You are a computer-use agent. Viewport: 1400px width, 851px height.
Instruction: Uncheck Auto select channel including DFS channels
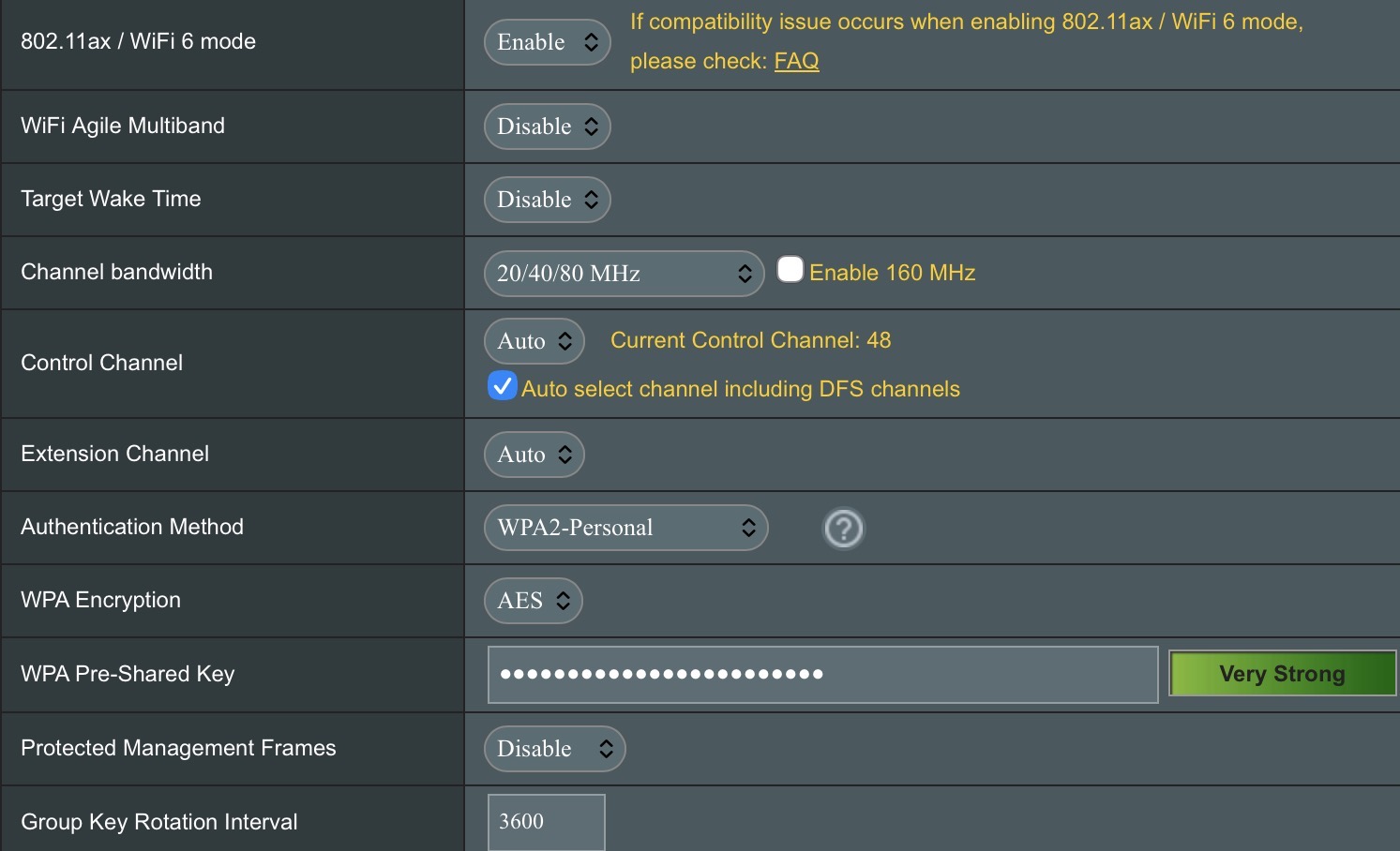(x=503, y=386)
